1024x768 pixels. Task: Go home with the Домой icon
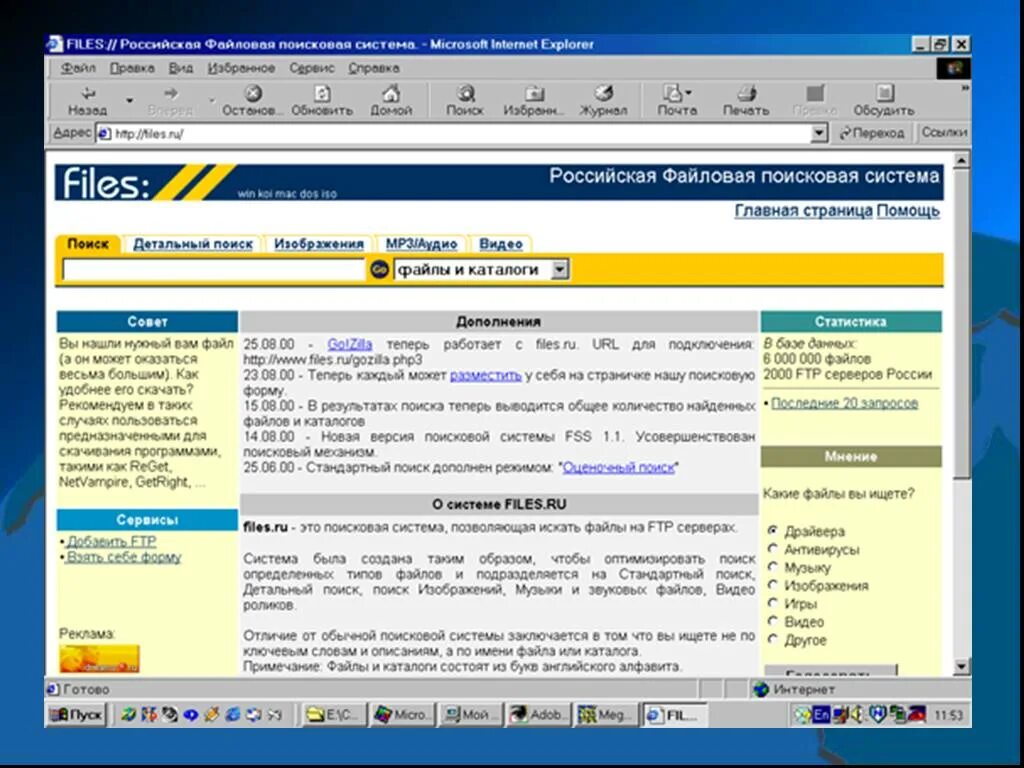coord(391,93)
